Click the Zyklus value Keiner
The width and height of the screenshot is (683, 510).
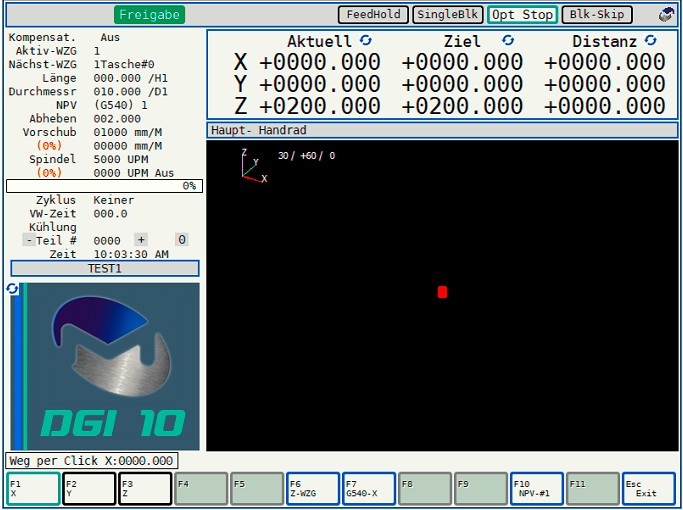click(114, 200)
